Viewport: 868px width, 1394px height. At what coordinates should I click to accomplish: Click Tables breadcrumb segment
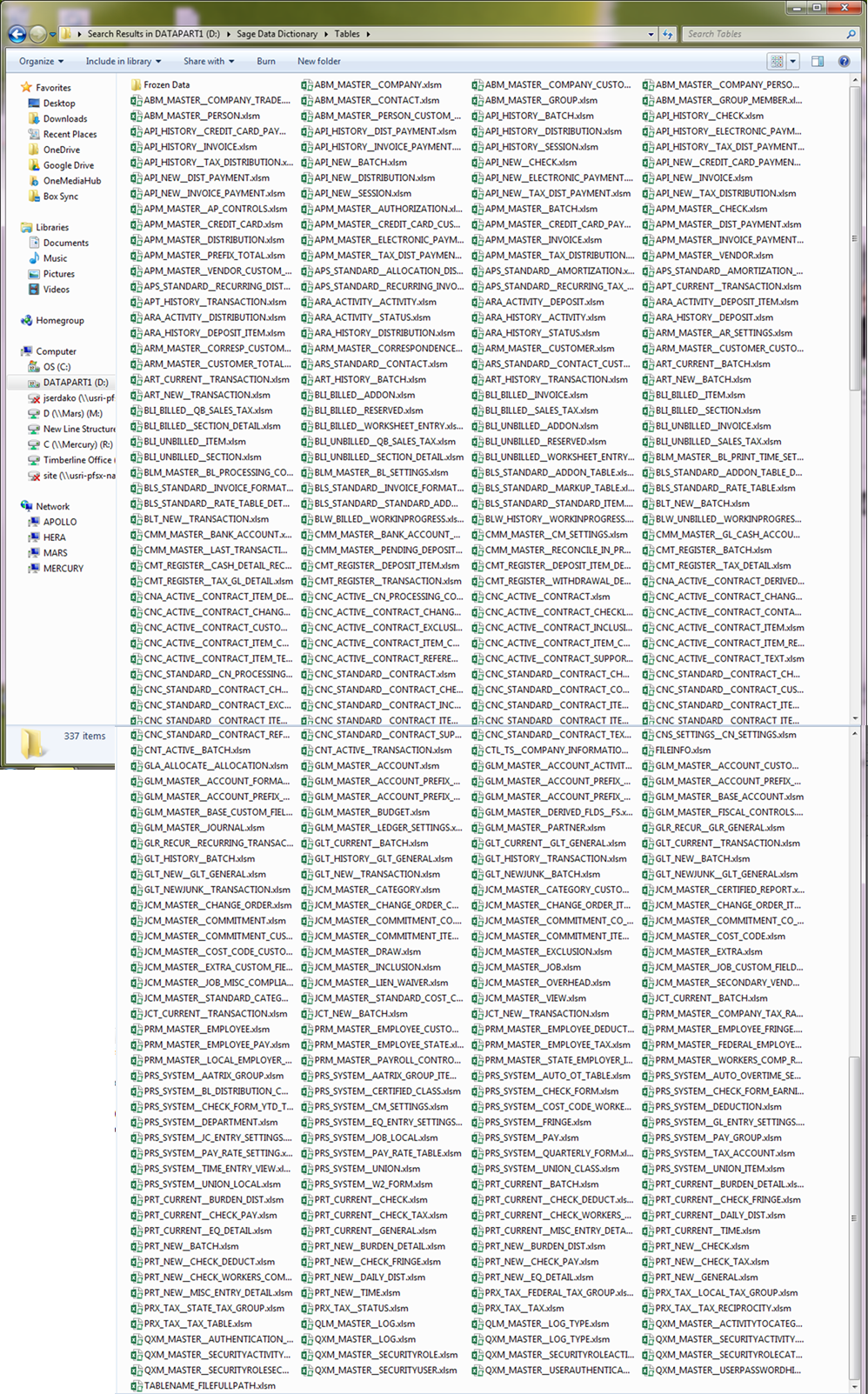pos(347,34)
